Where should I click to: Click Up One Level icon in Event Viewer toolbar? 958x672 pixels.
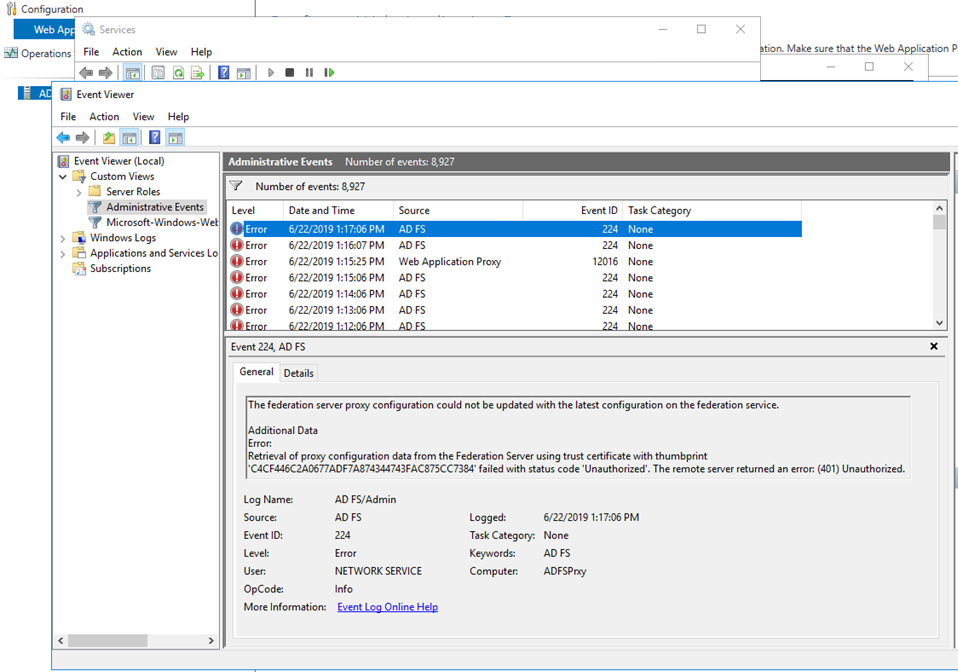point(109,137)
